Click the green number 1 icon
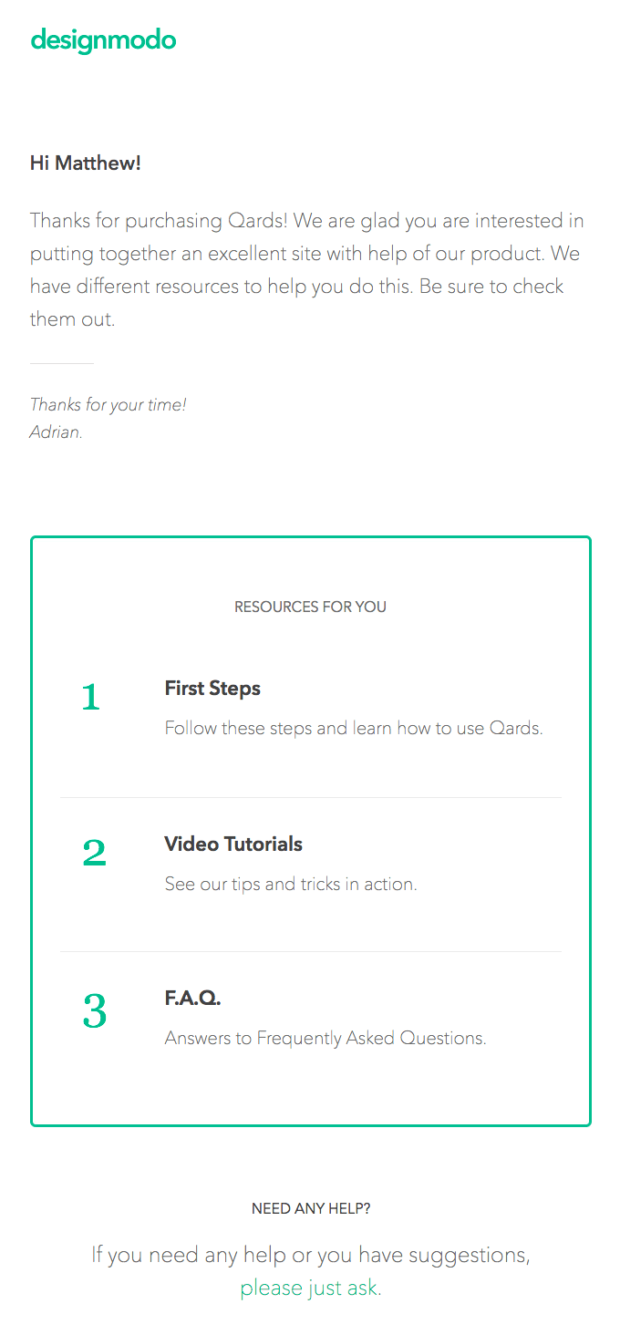619x1332 pixels. click(x=91, y=697)
